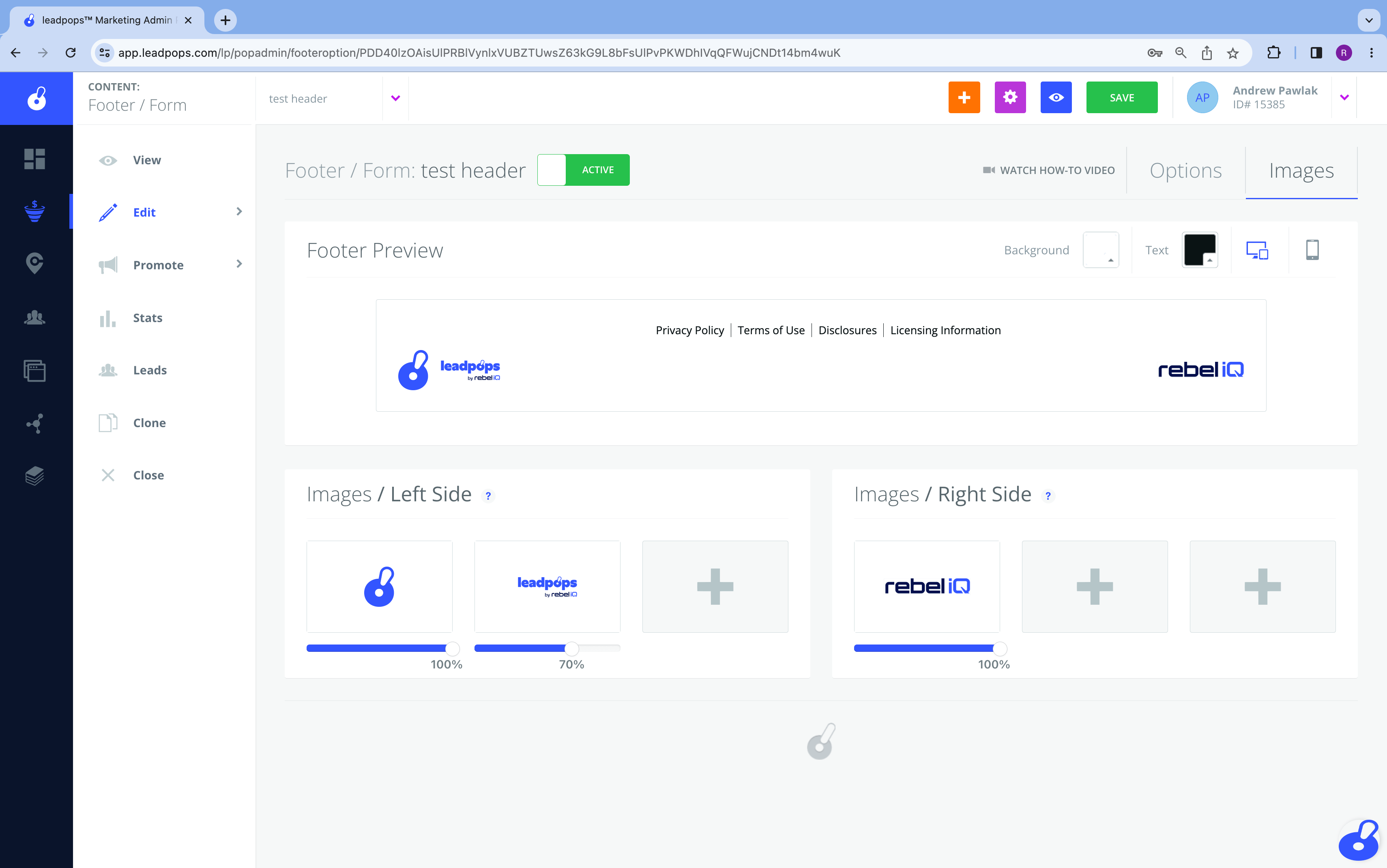Click the leadpops logo in top-left corner
The width and height of the screenshot is (1387, 868).
pos(37,98)
